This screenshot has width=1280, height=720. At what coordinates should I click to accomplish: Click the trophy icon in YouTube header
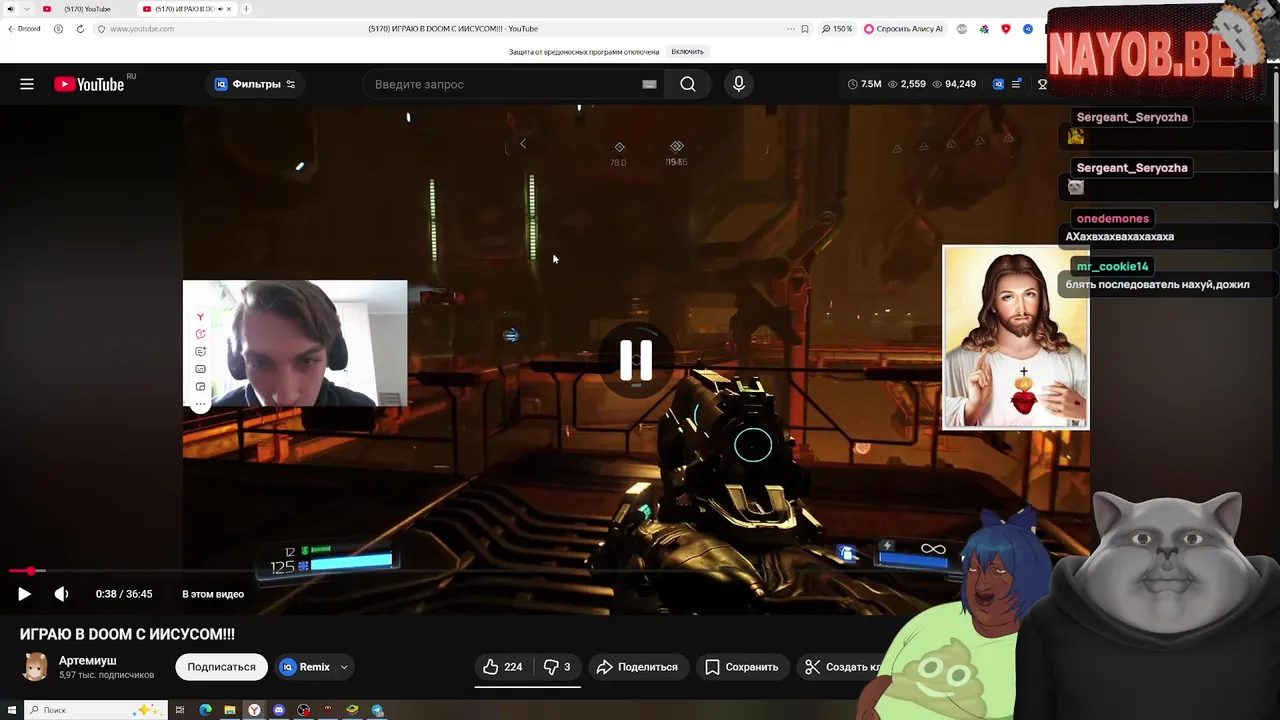pos(1042,84)
